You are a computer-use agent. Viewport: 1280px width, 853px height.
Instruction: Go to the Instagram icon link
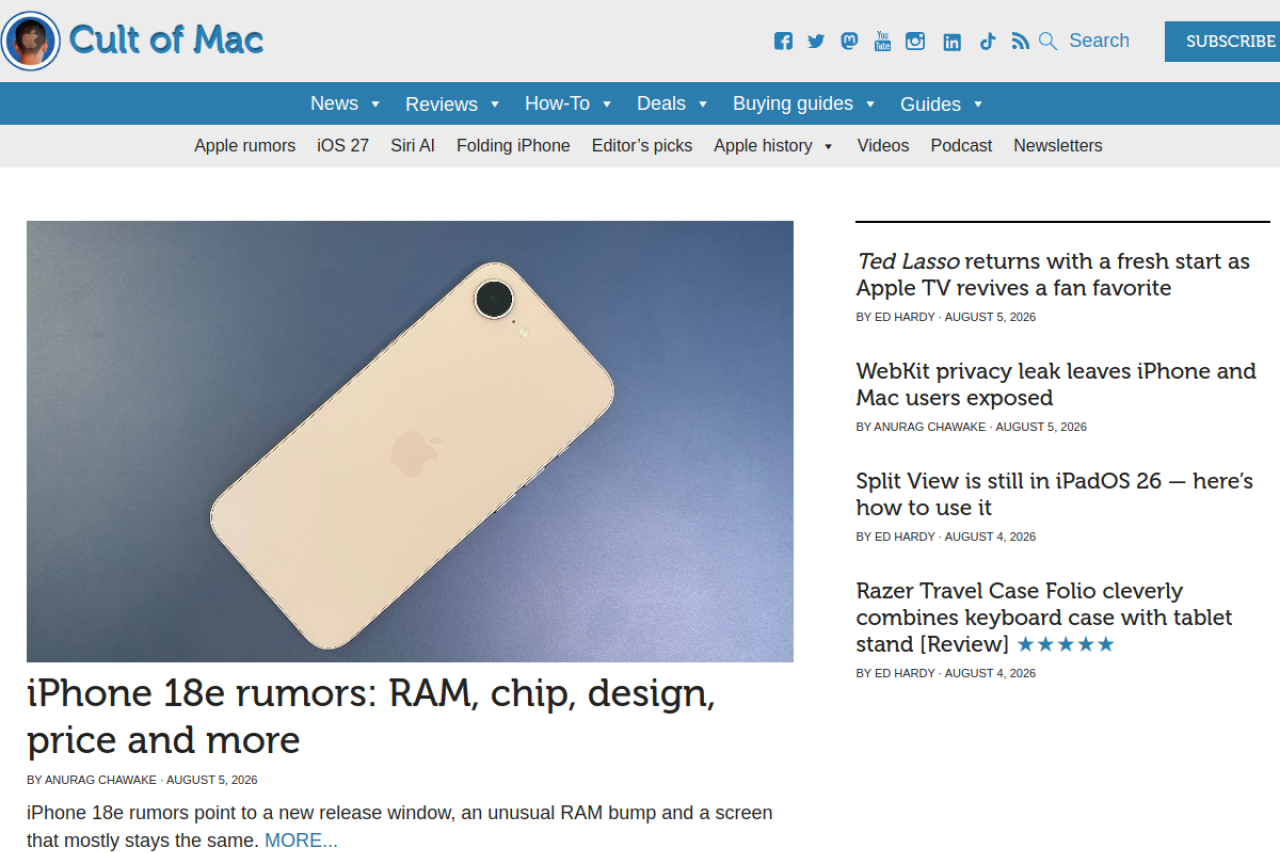click(915, 41)
